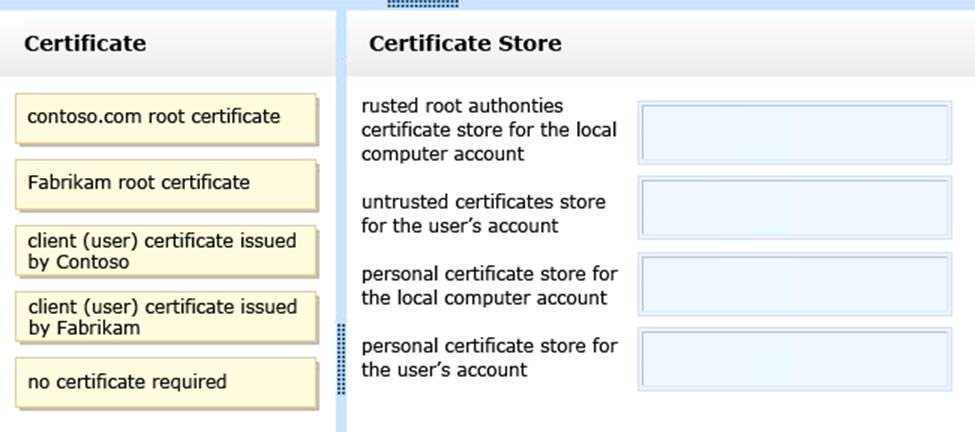Click the Certificate column header
Viewport: 975px width, 432px height.
pos(85,44)
